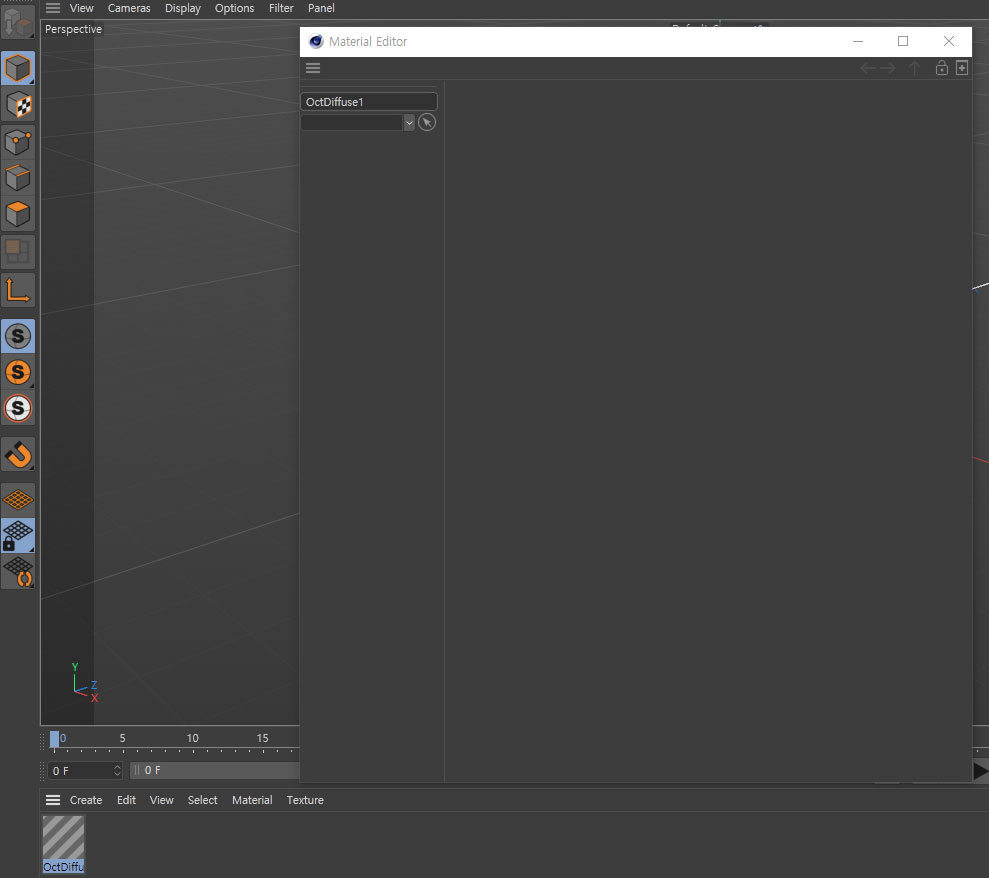Click frame 10 on the timeline ruler
This screenshot has height=878, width=989.
point(192,738)
